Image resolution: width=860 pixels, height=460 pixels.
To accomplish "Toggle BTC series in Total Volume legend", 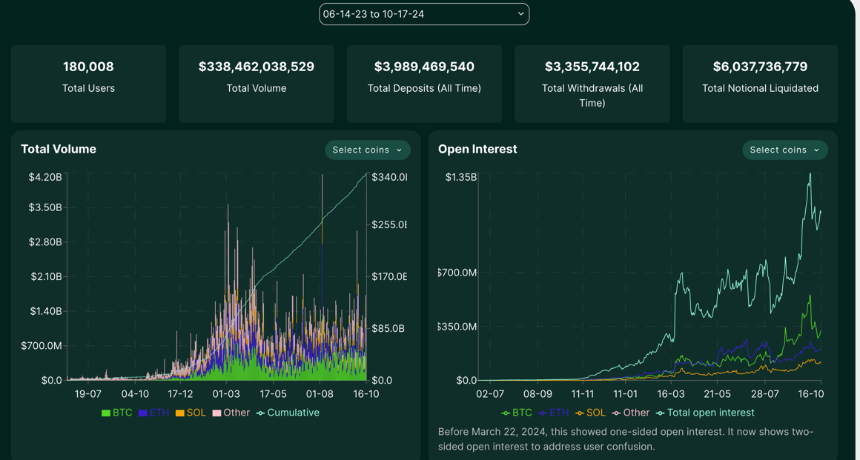I will point(117,412).
